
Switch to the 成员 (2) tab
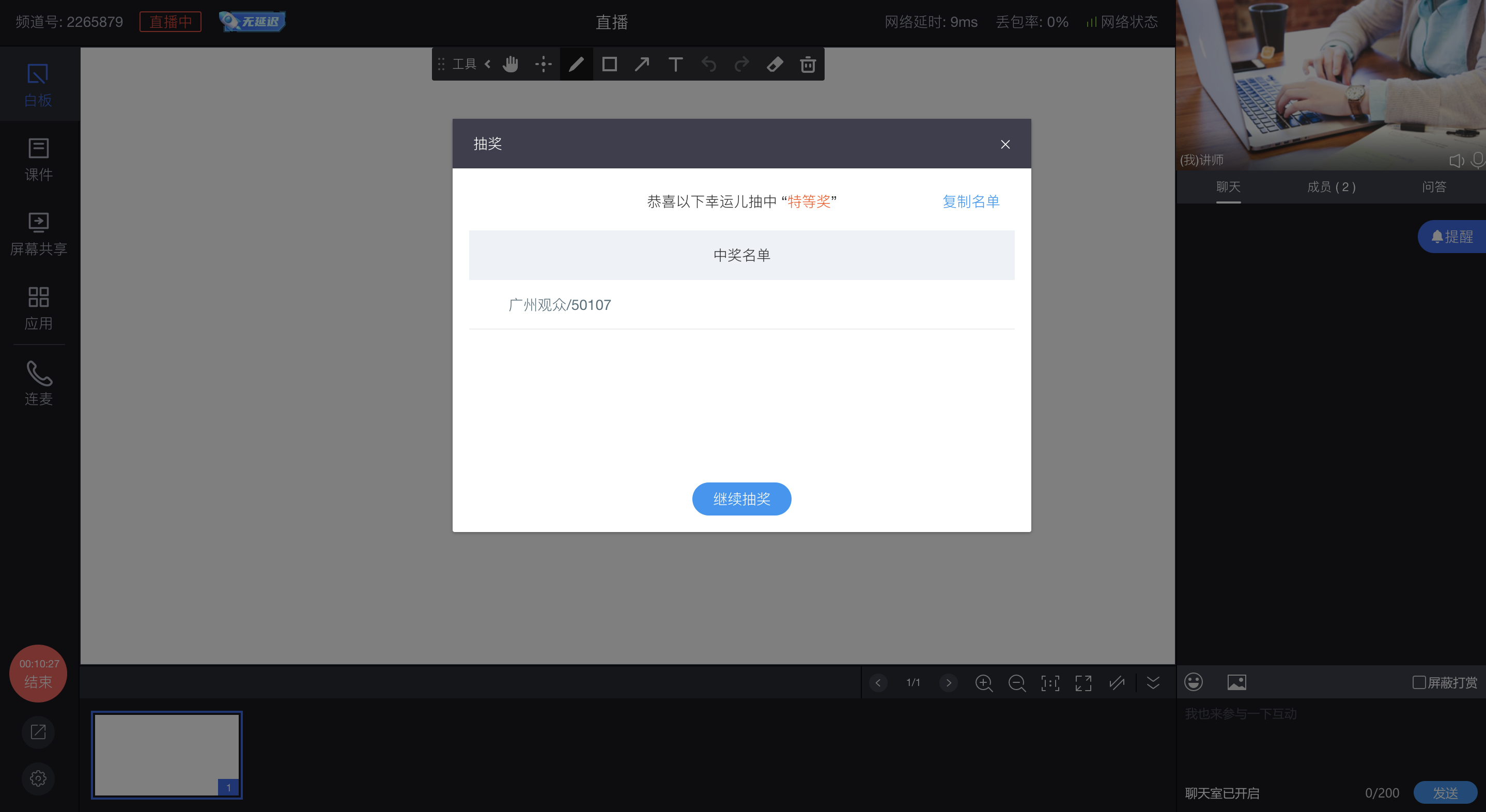point(1332,187)
